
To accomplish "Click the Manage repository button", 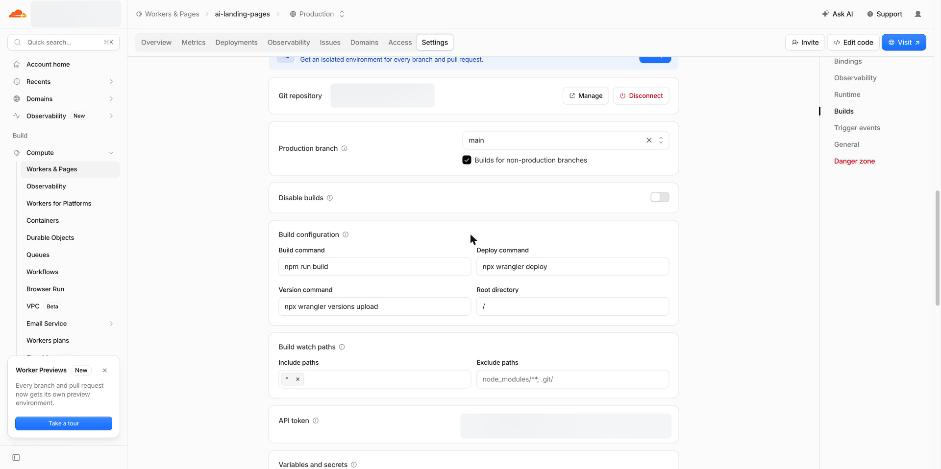I will [585, 96].
